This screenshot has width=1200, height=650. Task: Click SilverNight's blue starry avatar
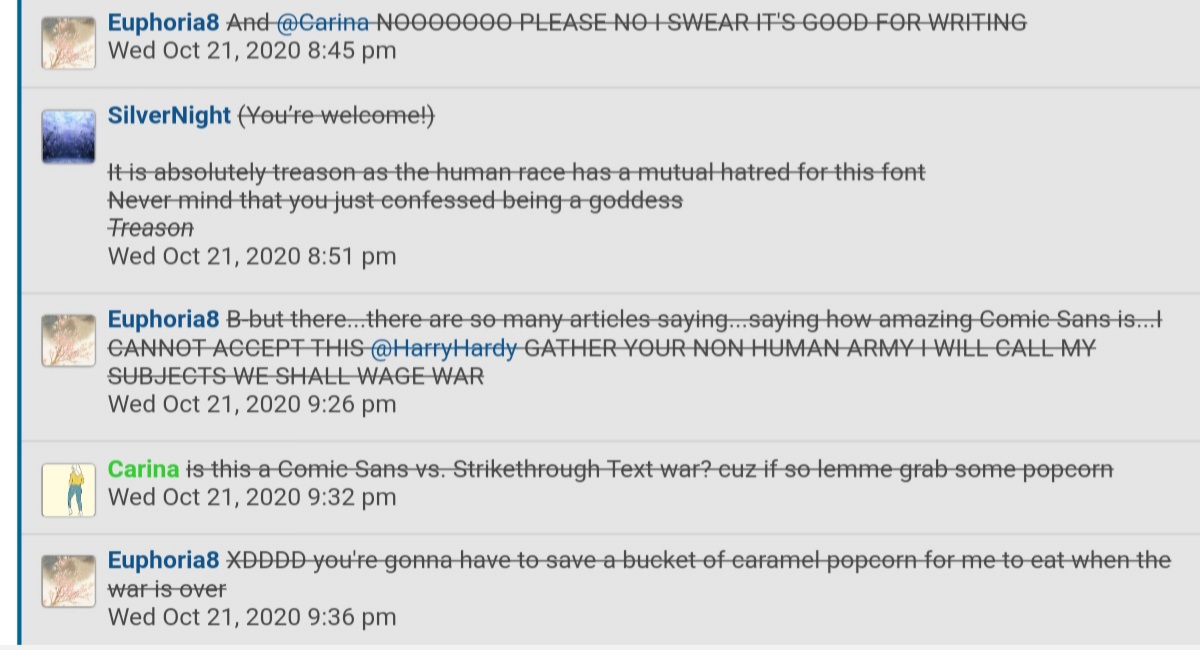tap(68, 136)
